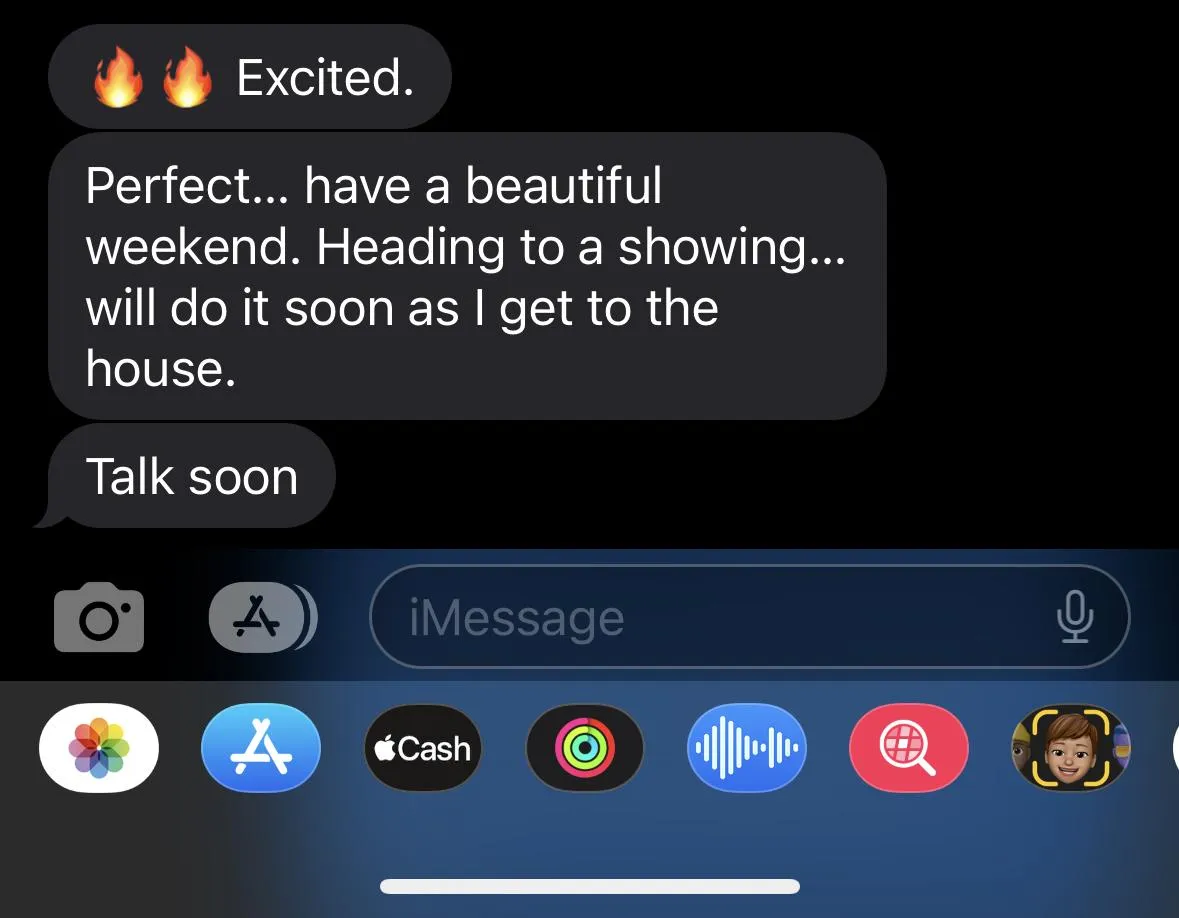Tap "Cash" label in app drawer
The width and height of the screenshot is (1179, 918).
click(x=434, y=749)
